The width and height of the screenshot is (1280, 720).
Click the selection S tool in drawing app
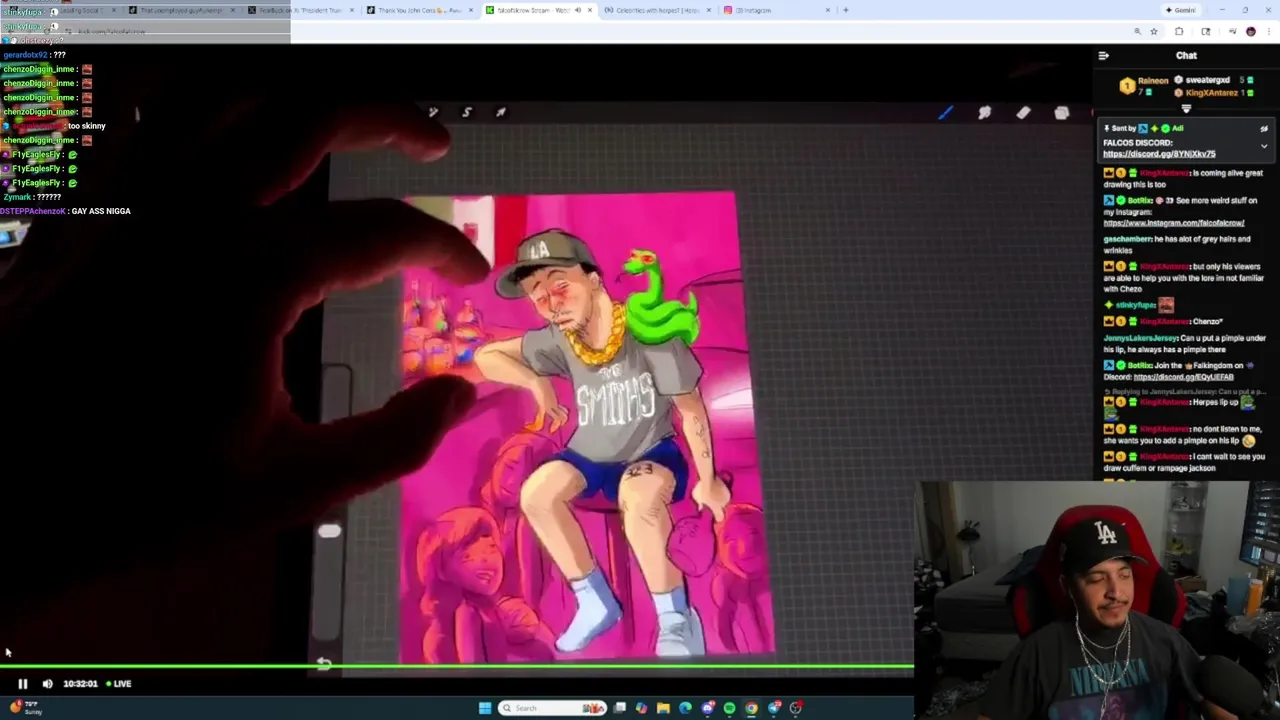coord(466,112)
